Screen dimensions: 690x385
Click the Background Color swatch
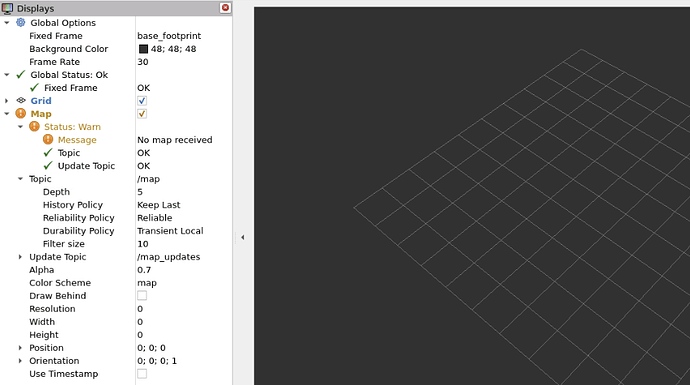point(143,49)
